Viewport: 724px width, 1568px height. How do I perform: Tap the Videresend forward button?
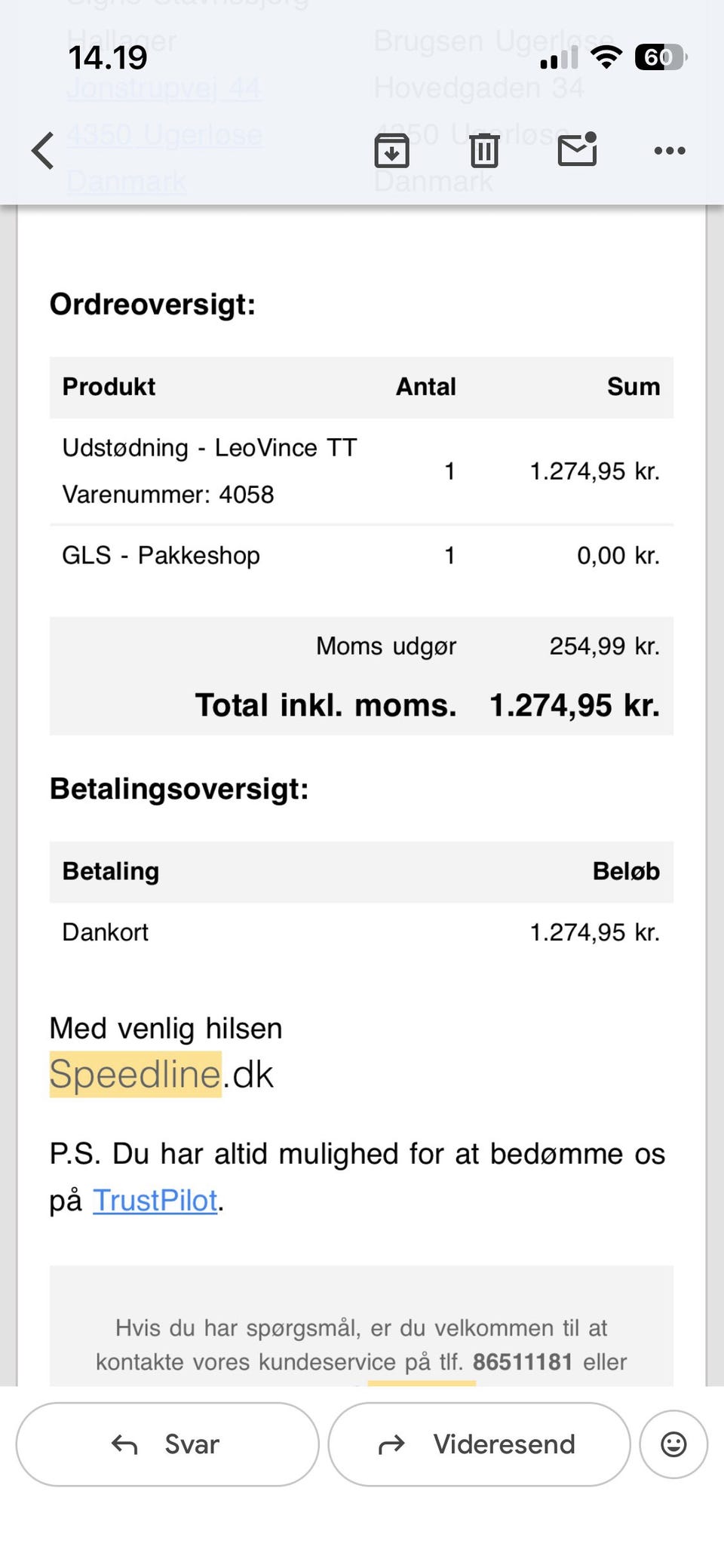pyautogui.click(x=479, y=1444)
